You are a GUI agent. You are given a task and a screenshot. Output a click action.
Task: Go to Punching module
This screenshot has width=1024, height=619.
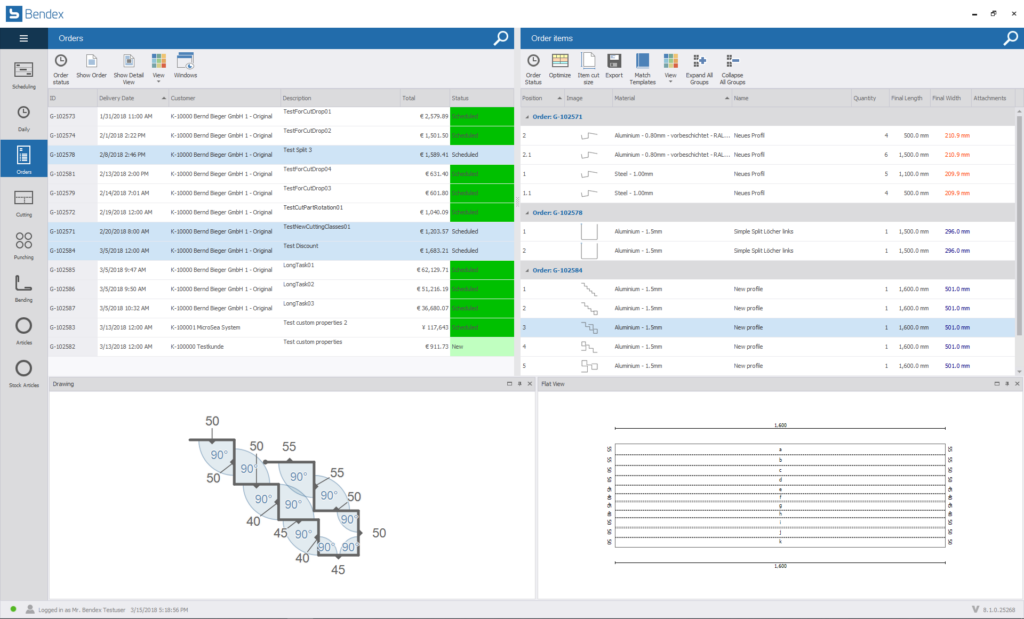tap(24, 244)
